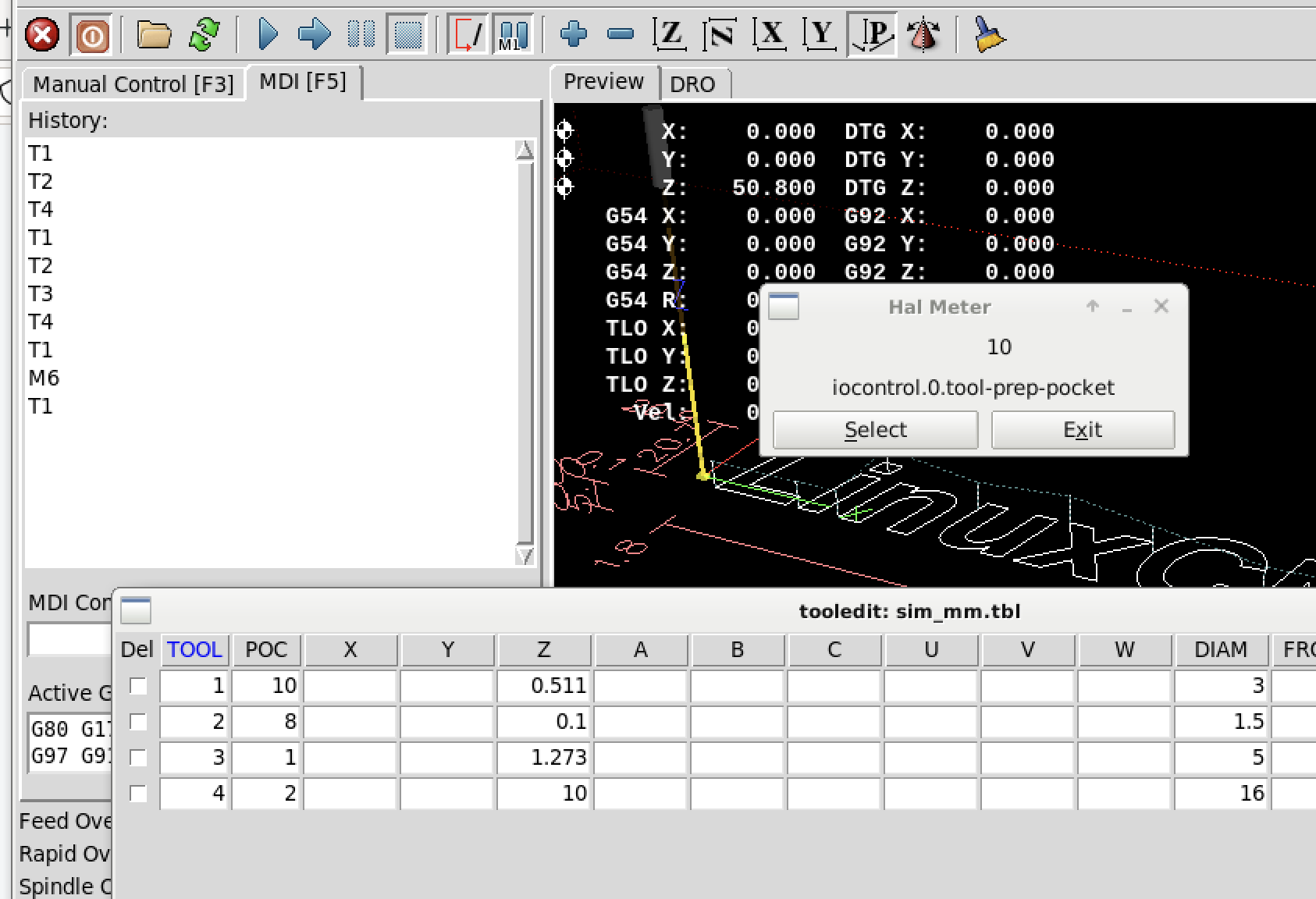Open Hal Meter window menu icon
Image resolution: width=1316 pixels, height=899 pixels.
point(784,306)
